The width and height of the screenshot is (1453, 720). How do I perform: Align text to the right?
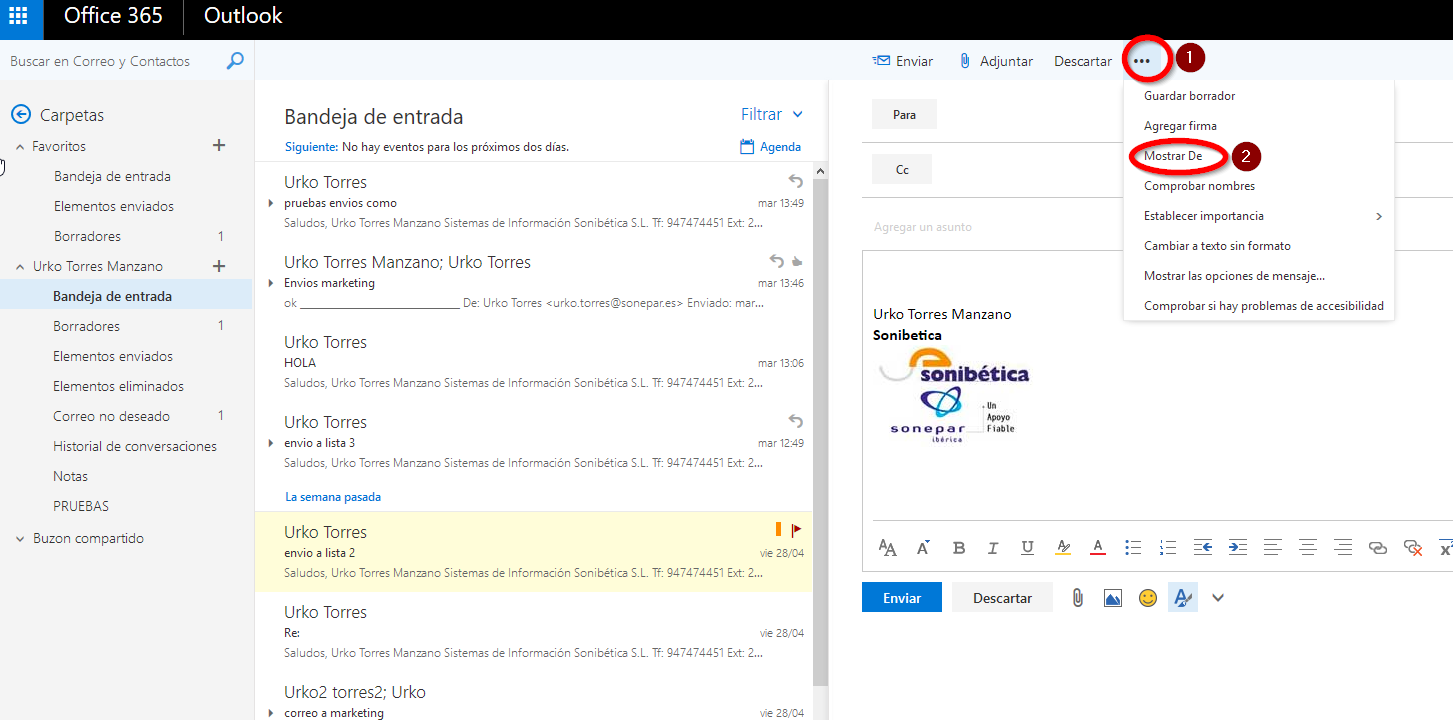tap(1343, 547)
